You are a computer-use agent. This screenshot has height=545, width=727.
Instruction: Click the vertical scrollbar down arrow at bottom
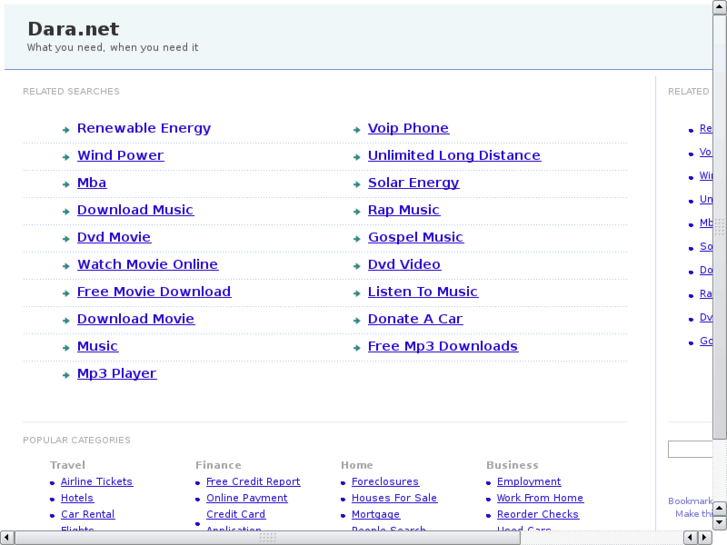coord(720,523)
